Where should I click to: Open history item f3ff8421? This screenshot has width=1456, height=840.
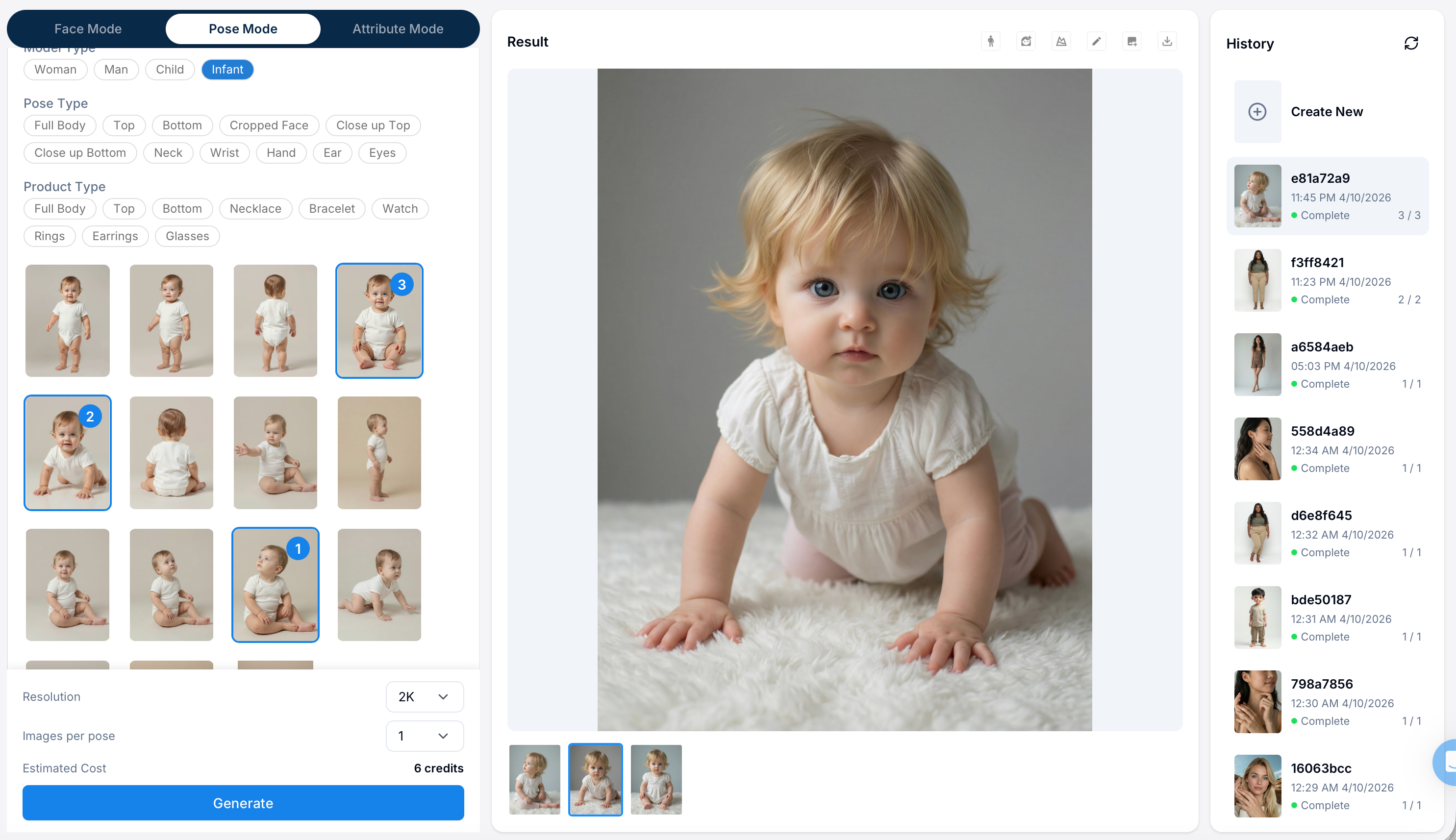pos(1327,280)
